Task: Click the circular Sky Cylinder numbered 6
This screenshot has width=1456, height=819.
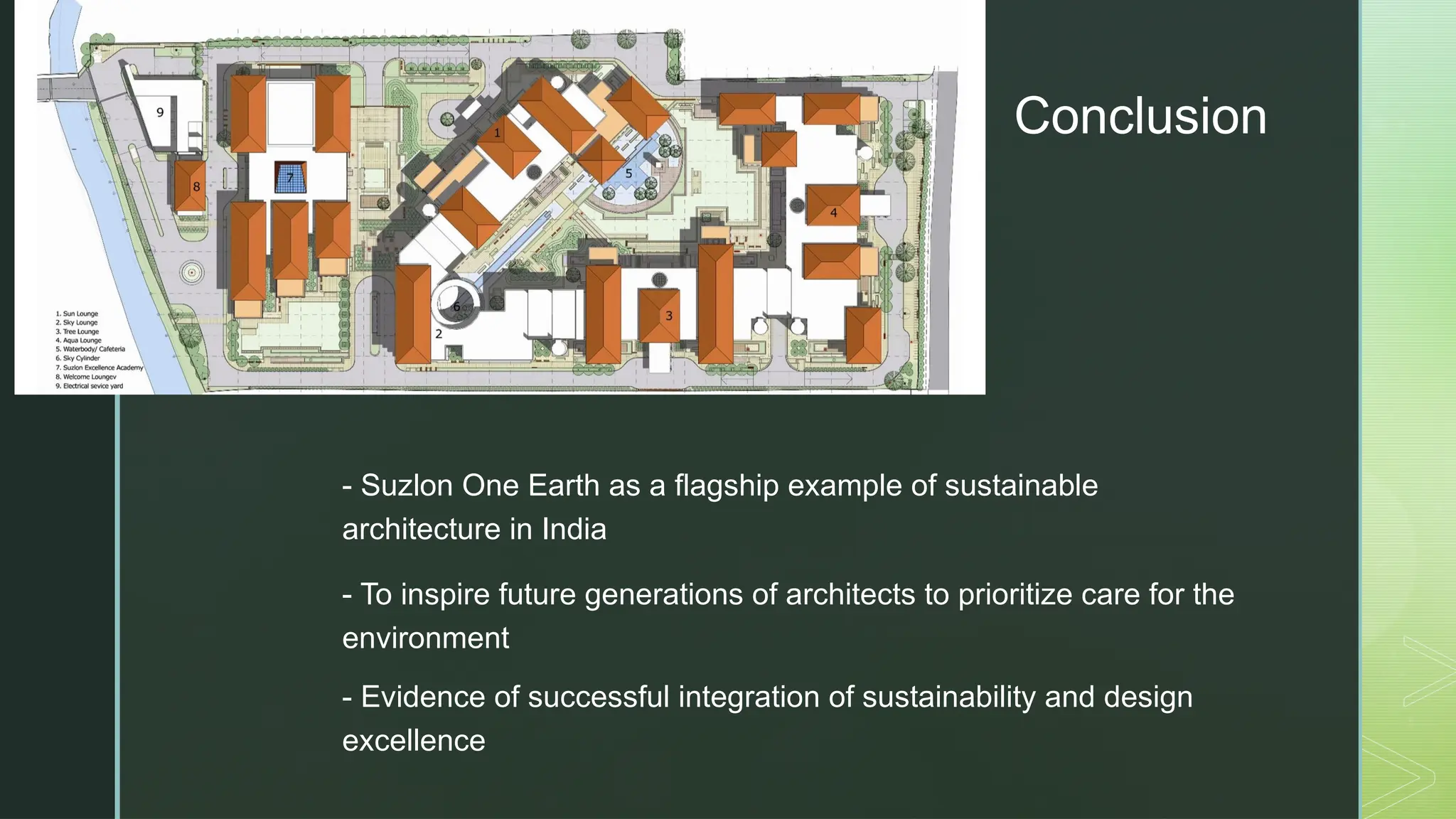Action: pos(456,307)
